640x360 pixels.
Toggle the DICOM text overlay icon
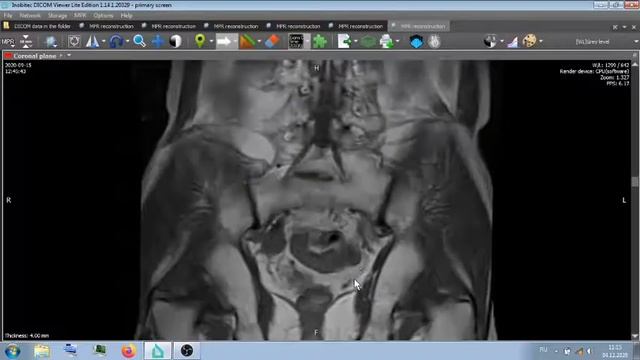pos(296,41)
